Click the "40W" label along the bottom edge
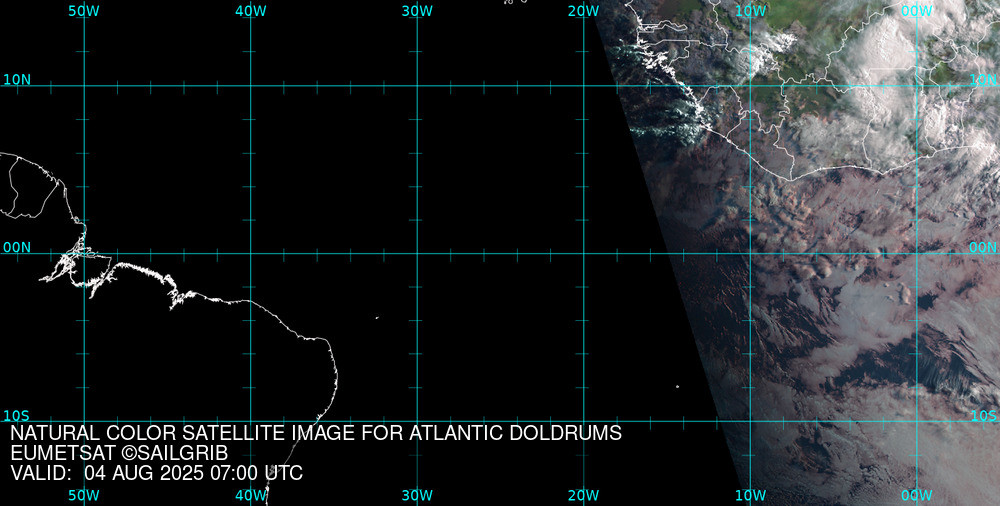Image resolution: width=1000 pixels, height=506 pixels. [x=251, y=496]
